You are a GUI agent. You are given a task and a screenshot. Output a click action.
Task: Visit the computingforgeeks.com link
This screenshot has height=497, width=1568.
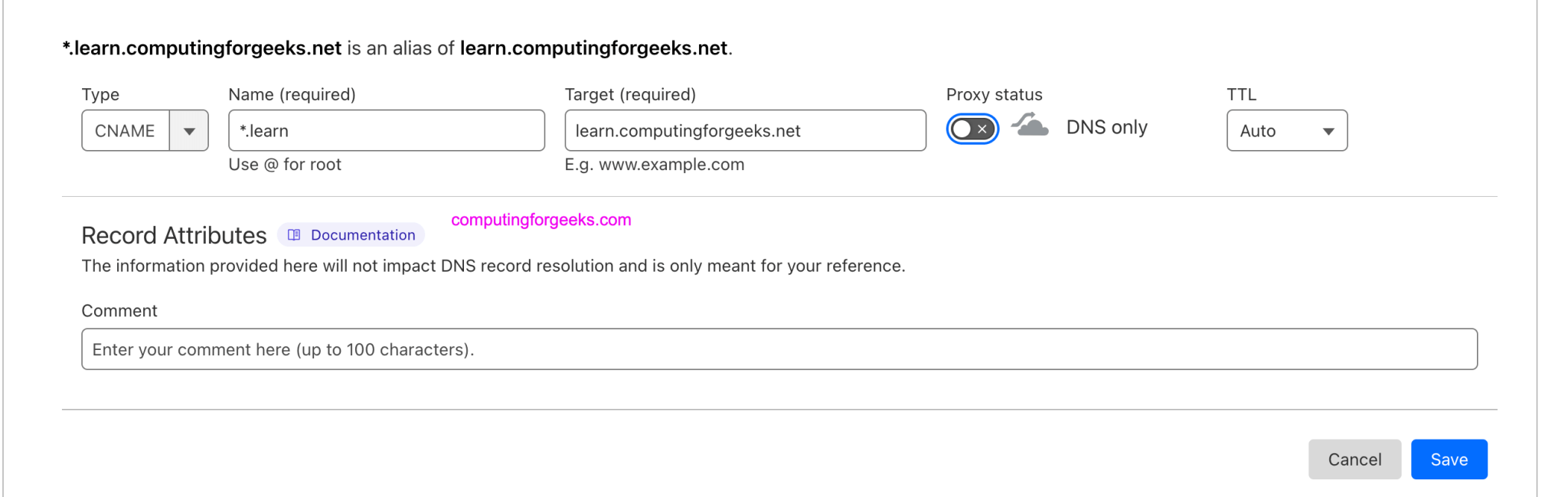tap(539, 221)
